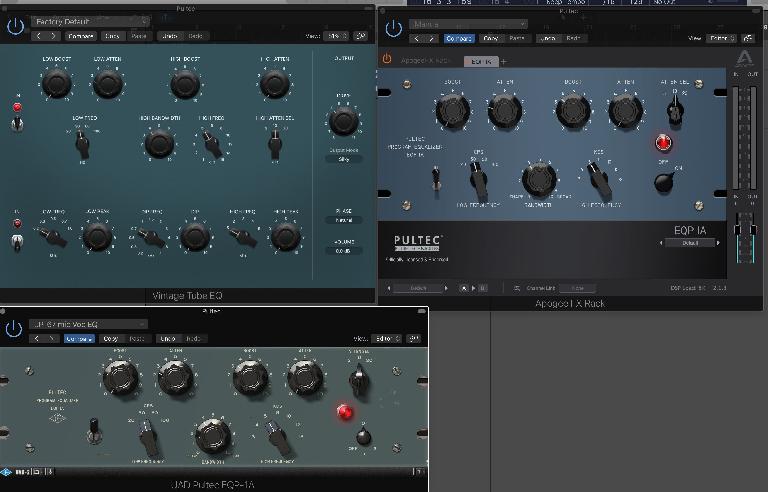The width and height of the screenshot is (768, 492).
Task: Click Undo in the UAD Pultec header
Action: (168, 339)
